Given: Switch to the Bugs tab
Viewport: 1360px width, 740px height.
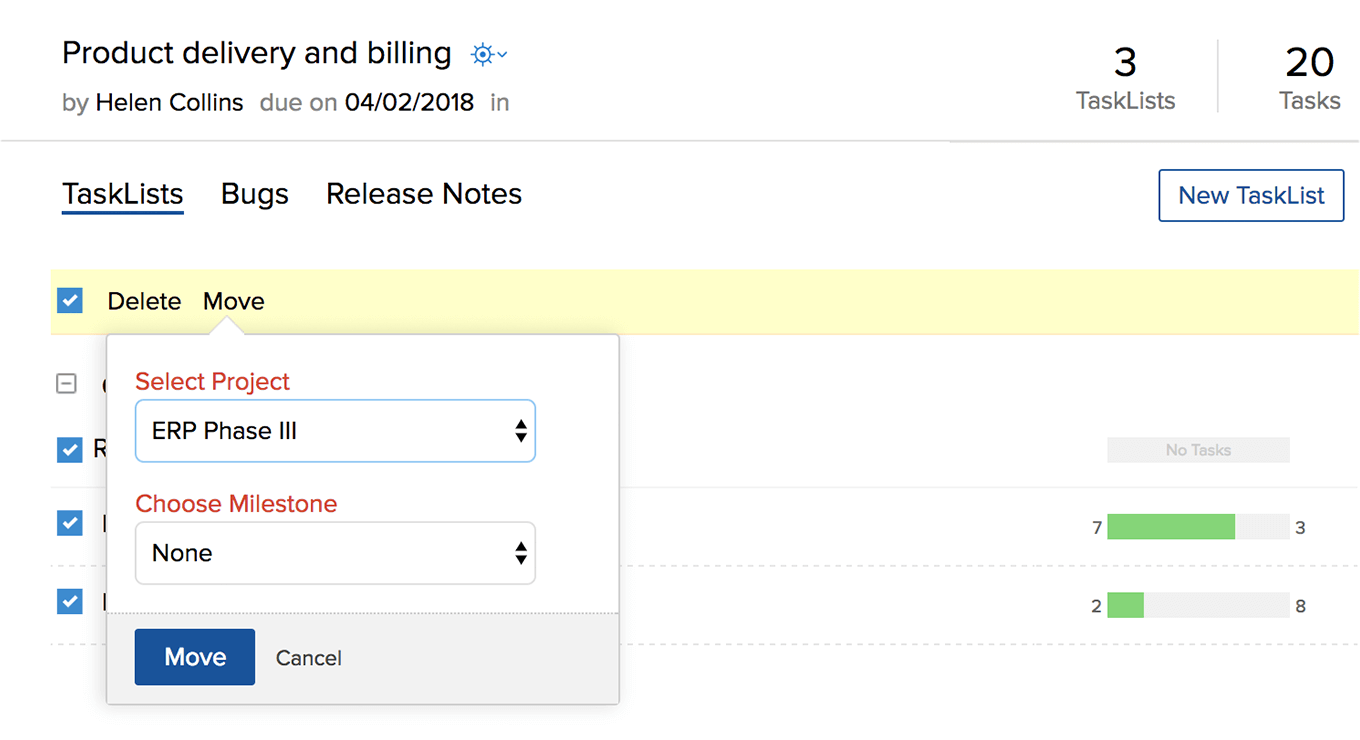Looking at the screenshot, I should tap(255, 194).
